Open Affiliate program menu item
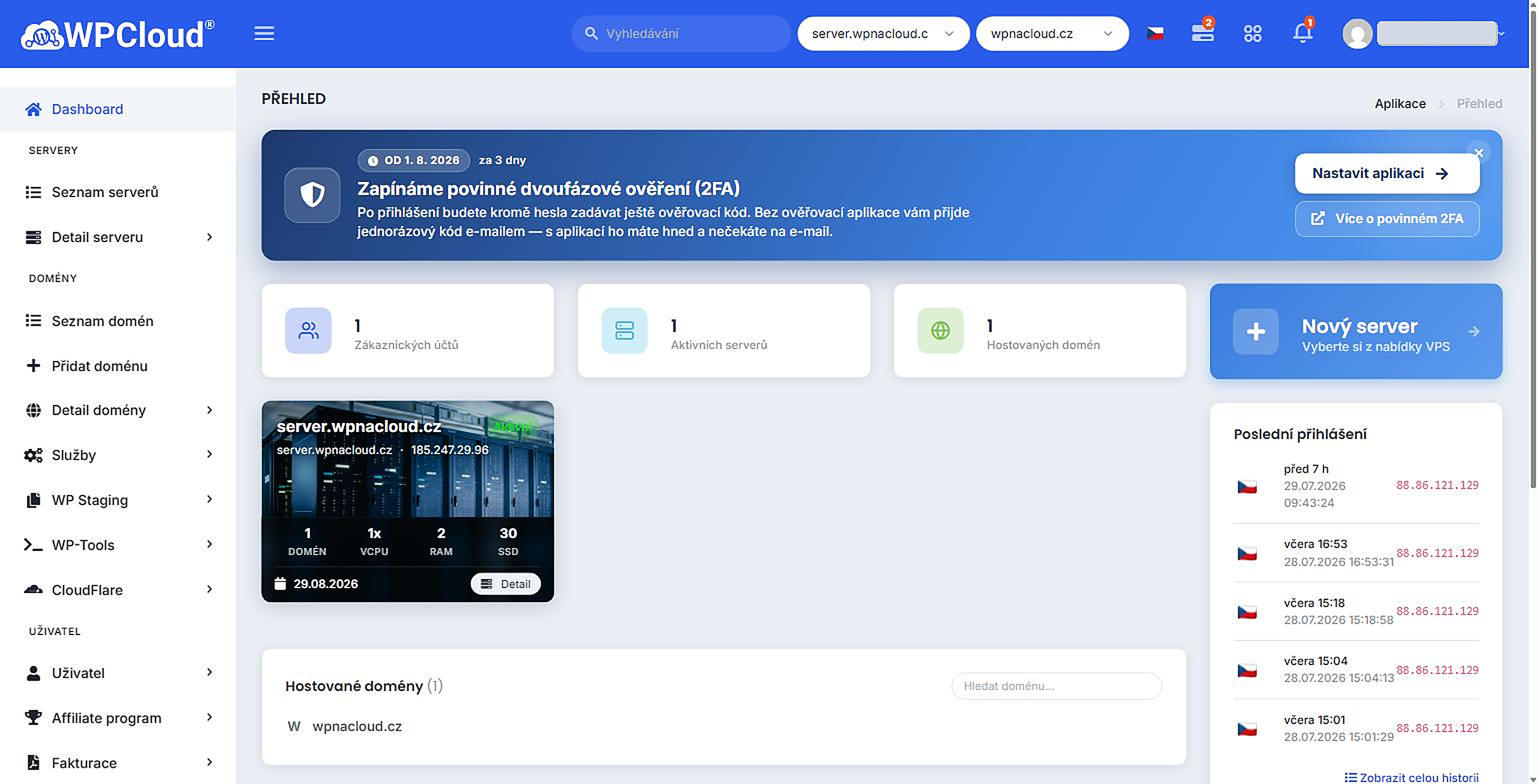Screen dimensions: 1538x784 118,718
